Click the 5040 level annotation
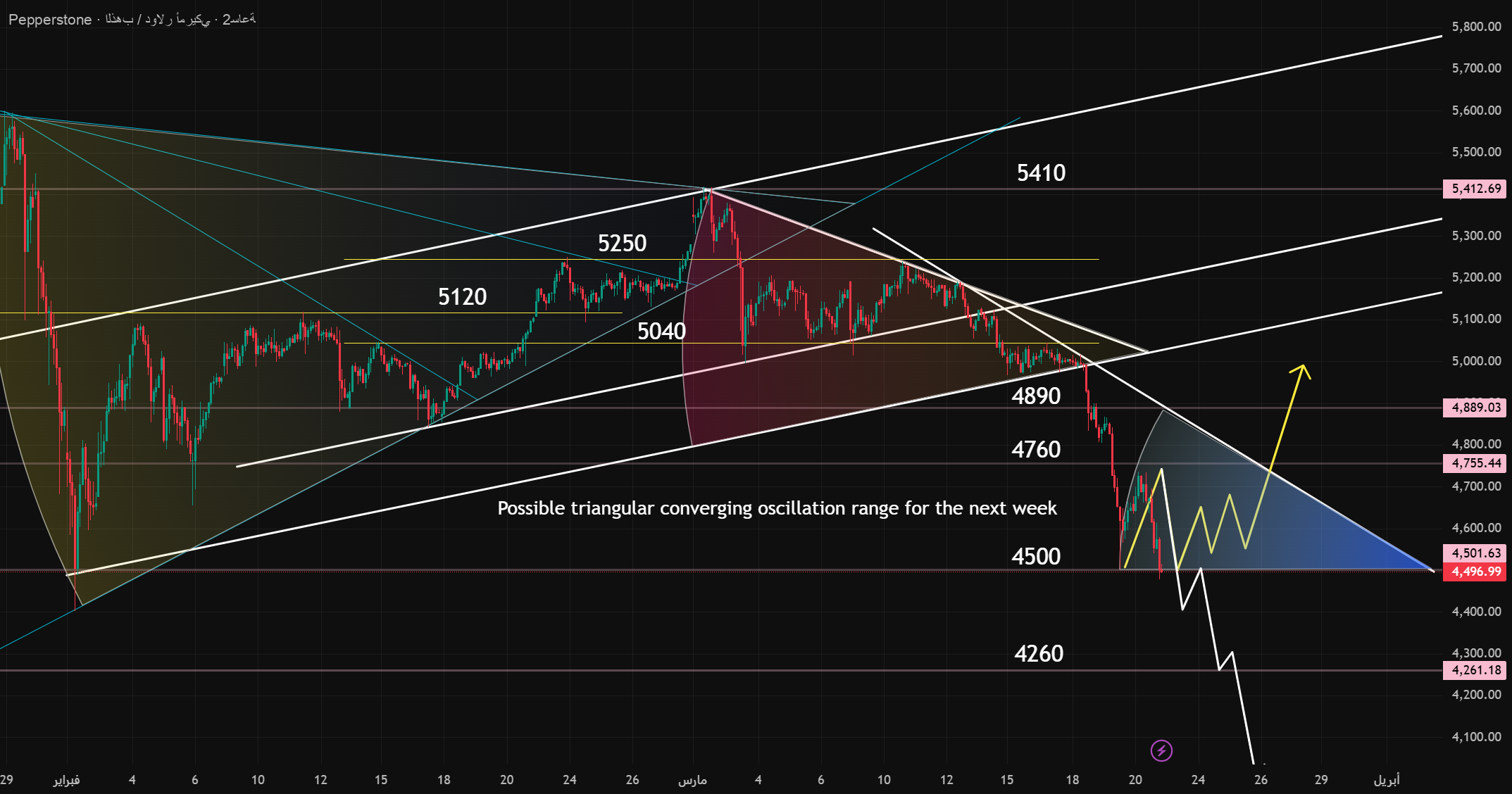This screenshot has height=794, width=1512. click(661, 332)
